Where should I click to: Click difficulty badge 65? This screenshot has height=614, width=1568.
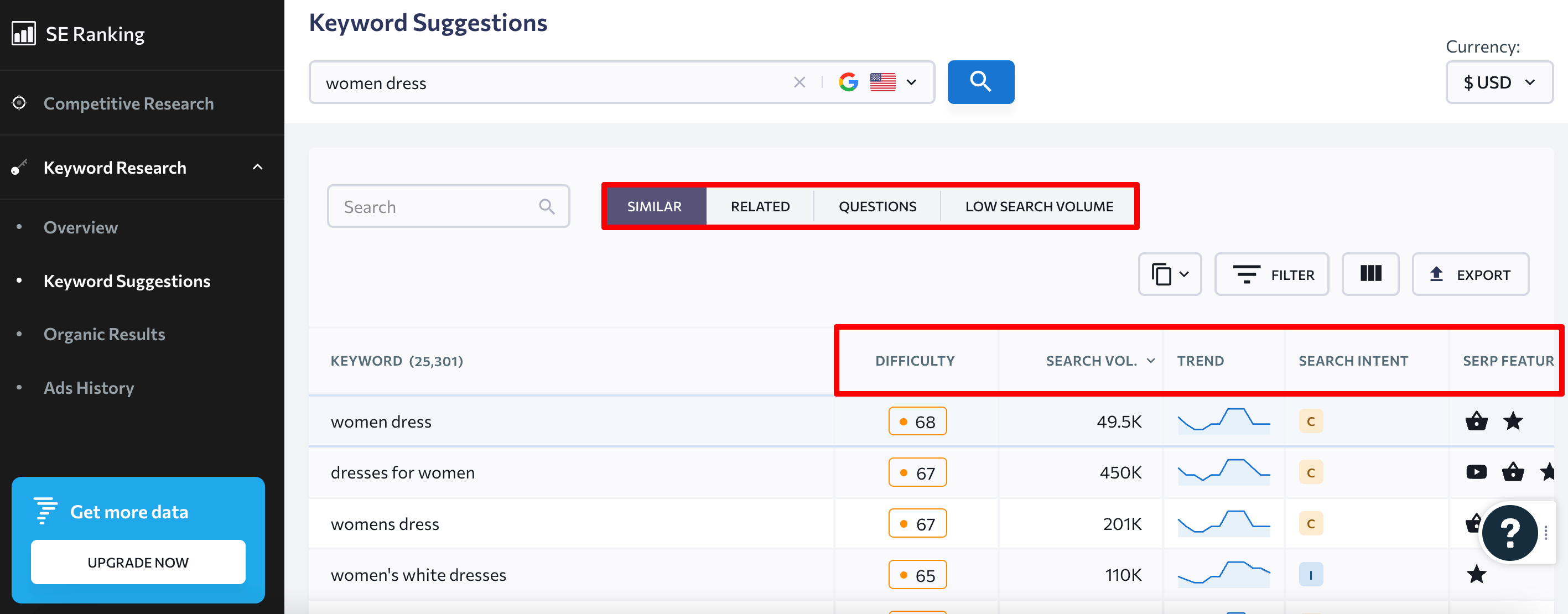(x=917, y=574)
